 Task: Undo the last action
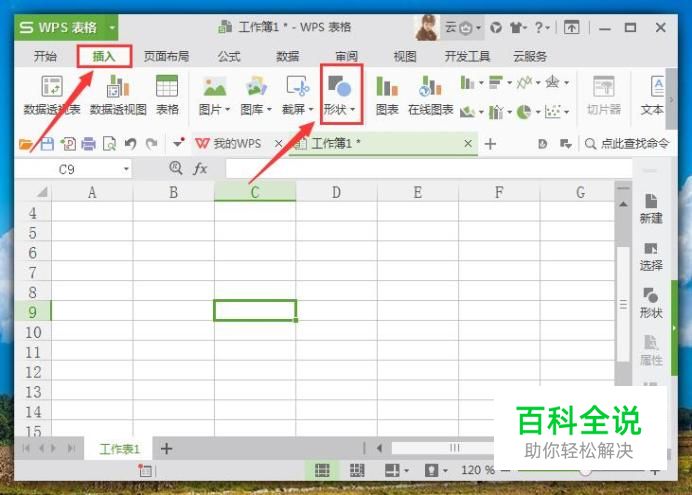[x=130, y=144]
